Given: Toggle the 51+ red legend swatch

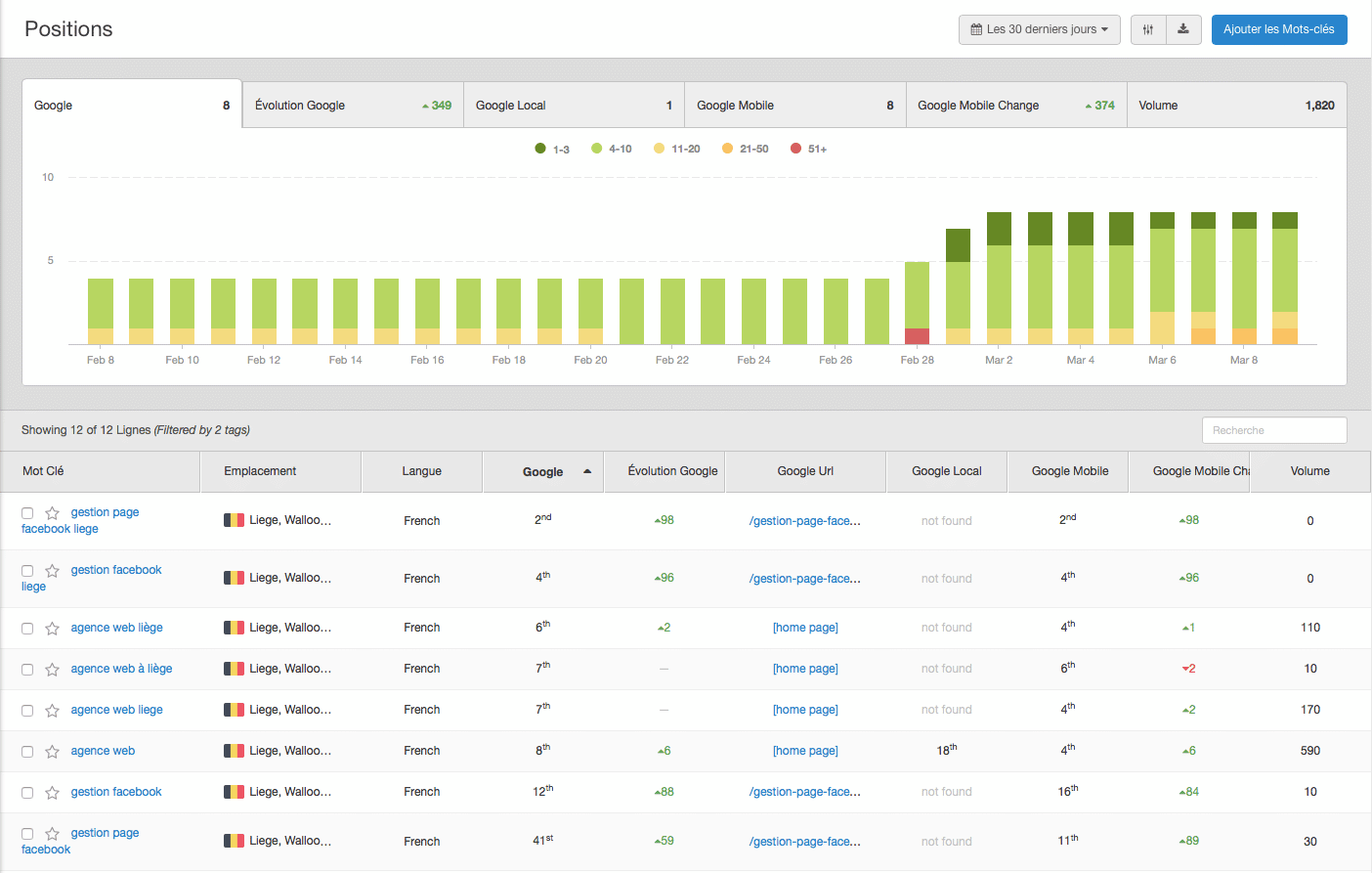Looking at the screenshot, I should click(796, 149).
